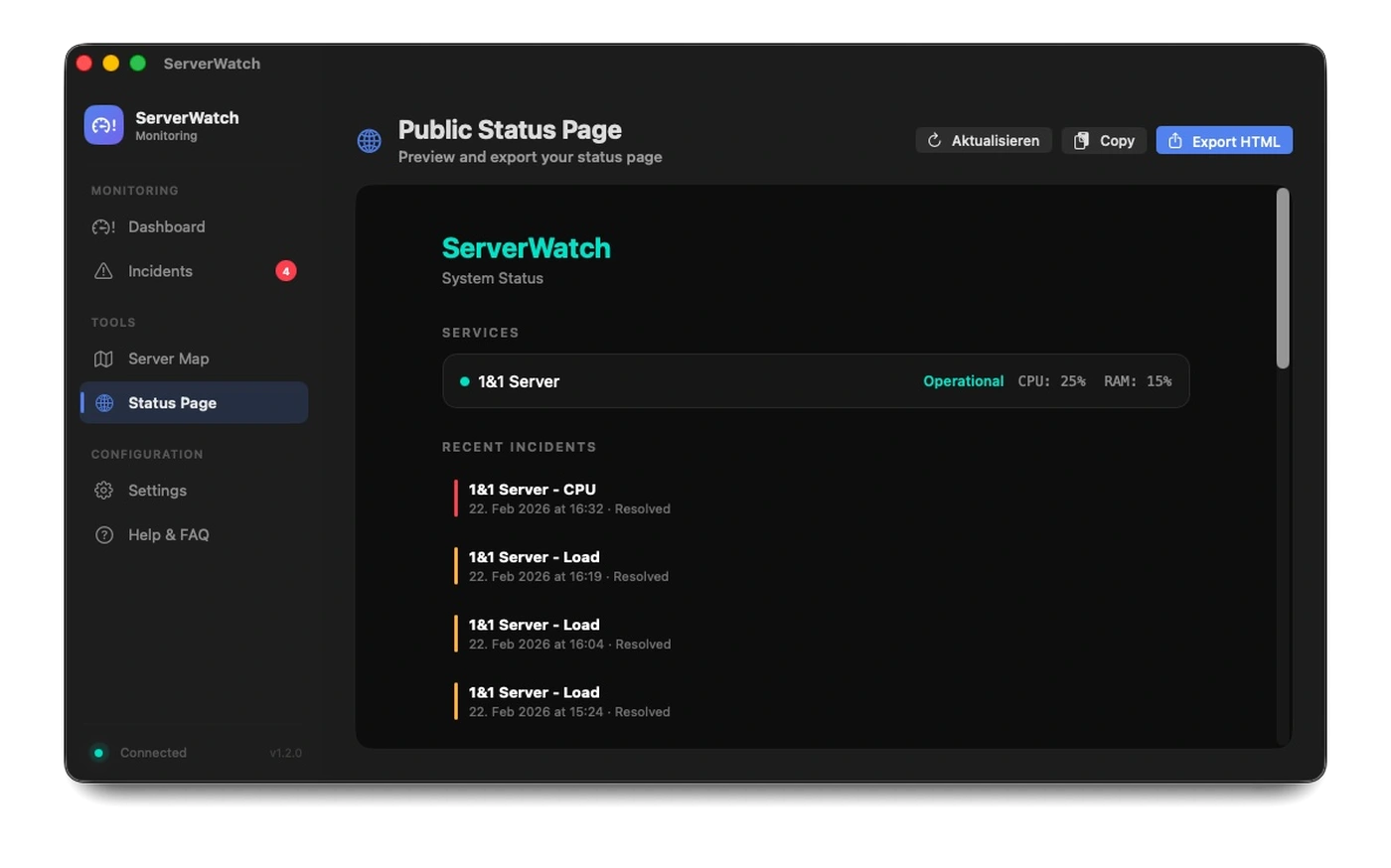Open Server Map via its map icon

(x=103, y=359)
